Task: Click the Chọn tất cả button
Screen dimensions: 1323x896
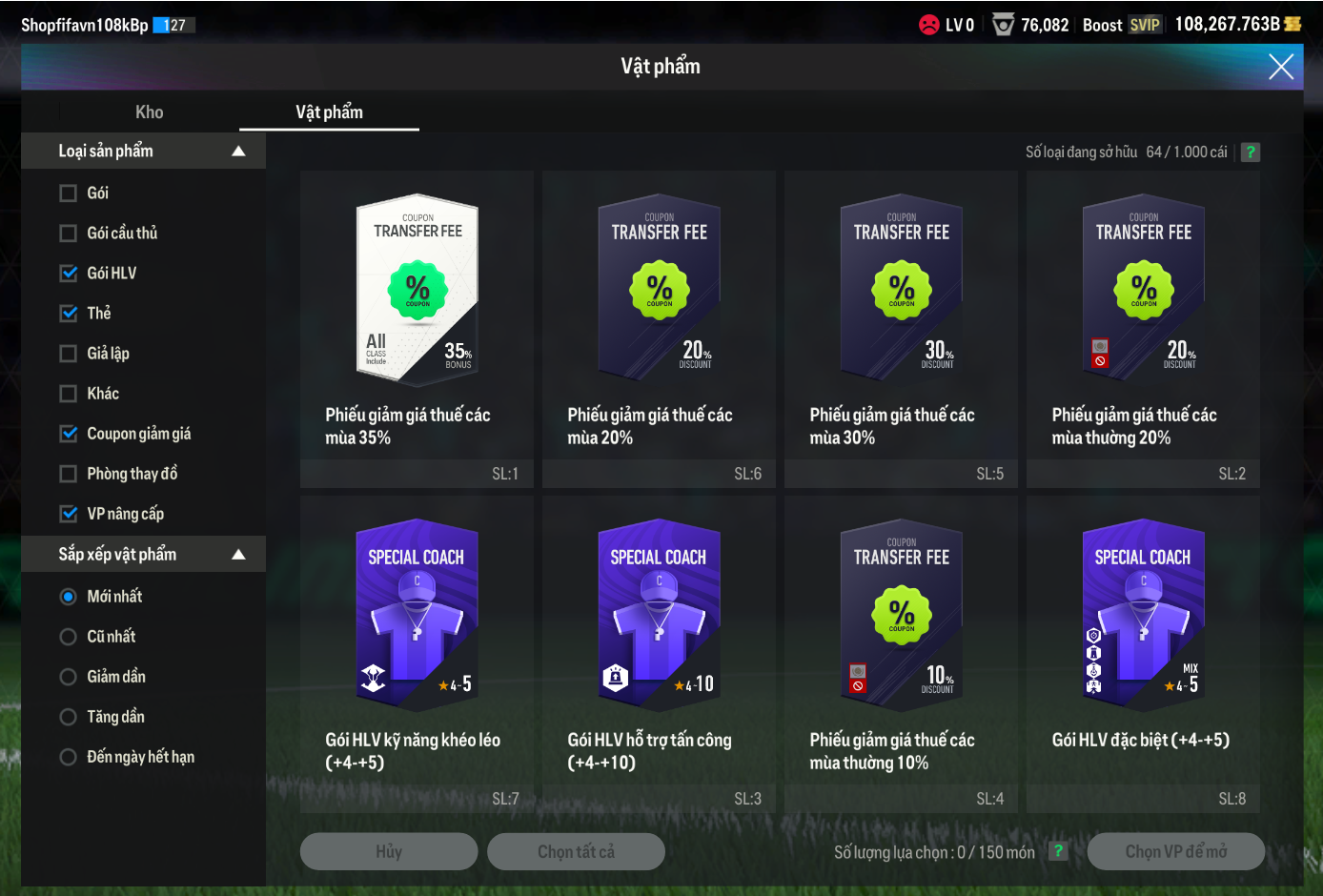Action: tap(576, 851)
